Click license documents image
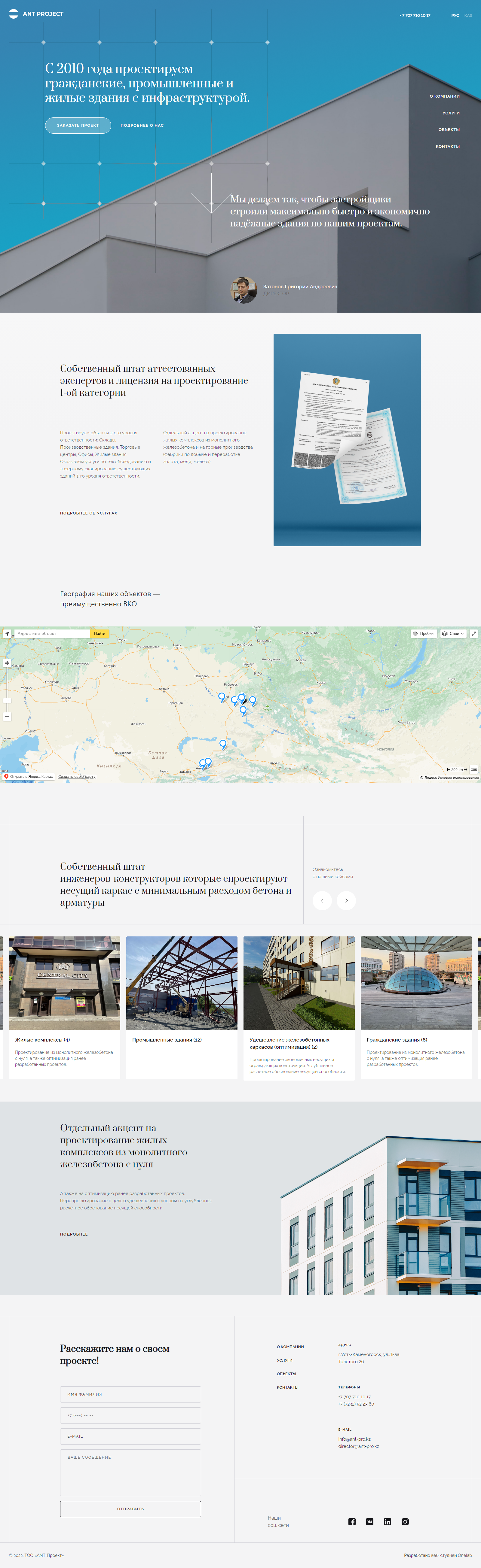481x1568 pixels. pos(347,440)
